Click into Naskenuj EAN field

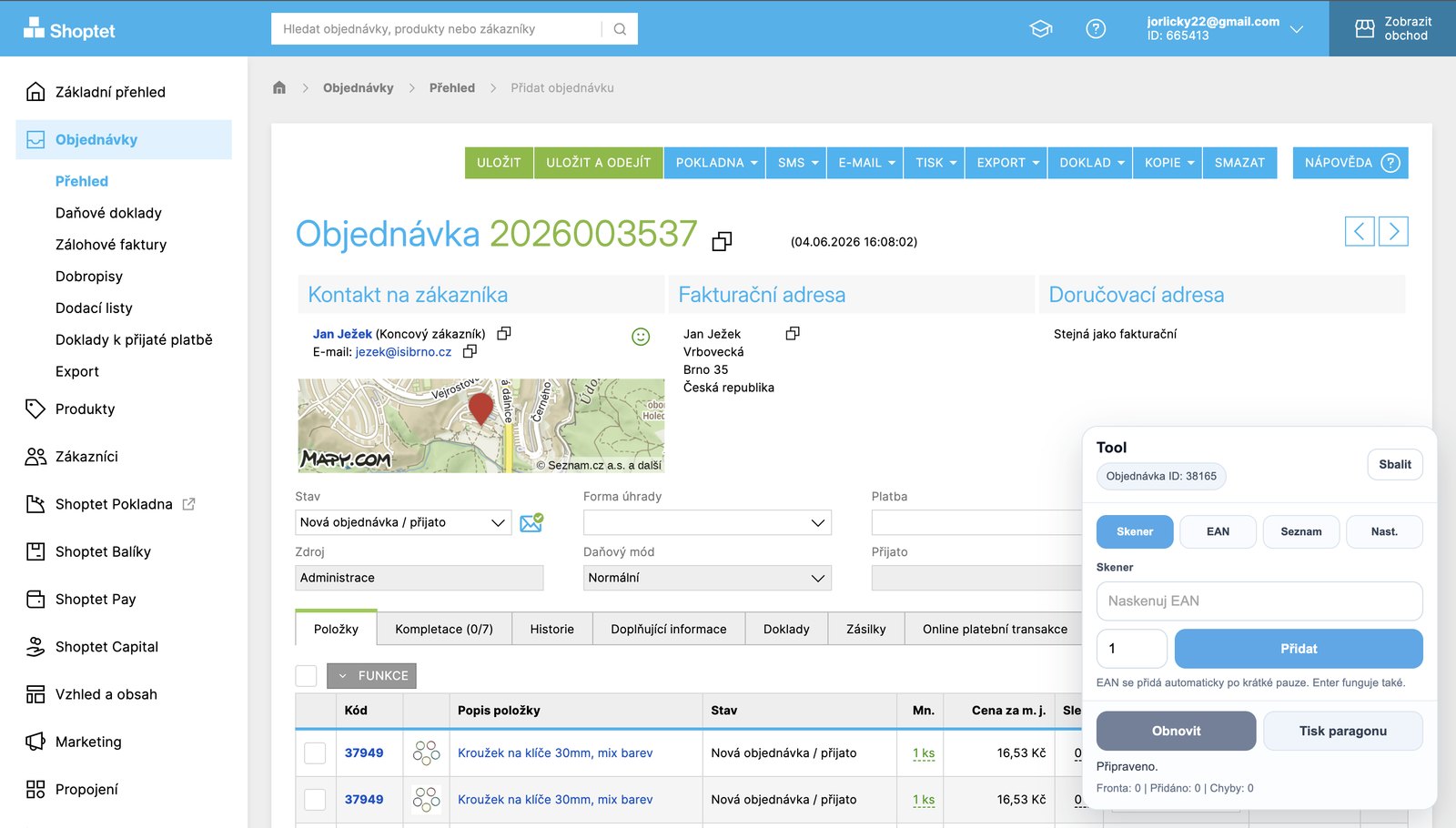pyautogui.click(x=1259, y=601)
